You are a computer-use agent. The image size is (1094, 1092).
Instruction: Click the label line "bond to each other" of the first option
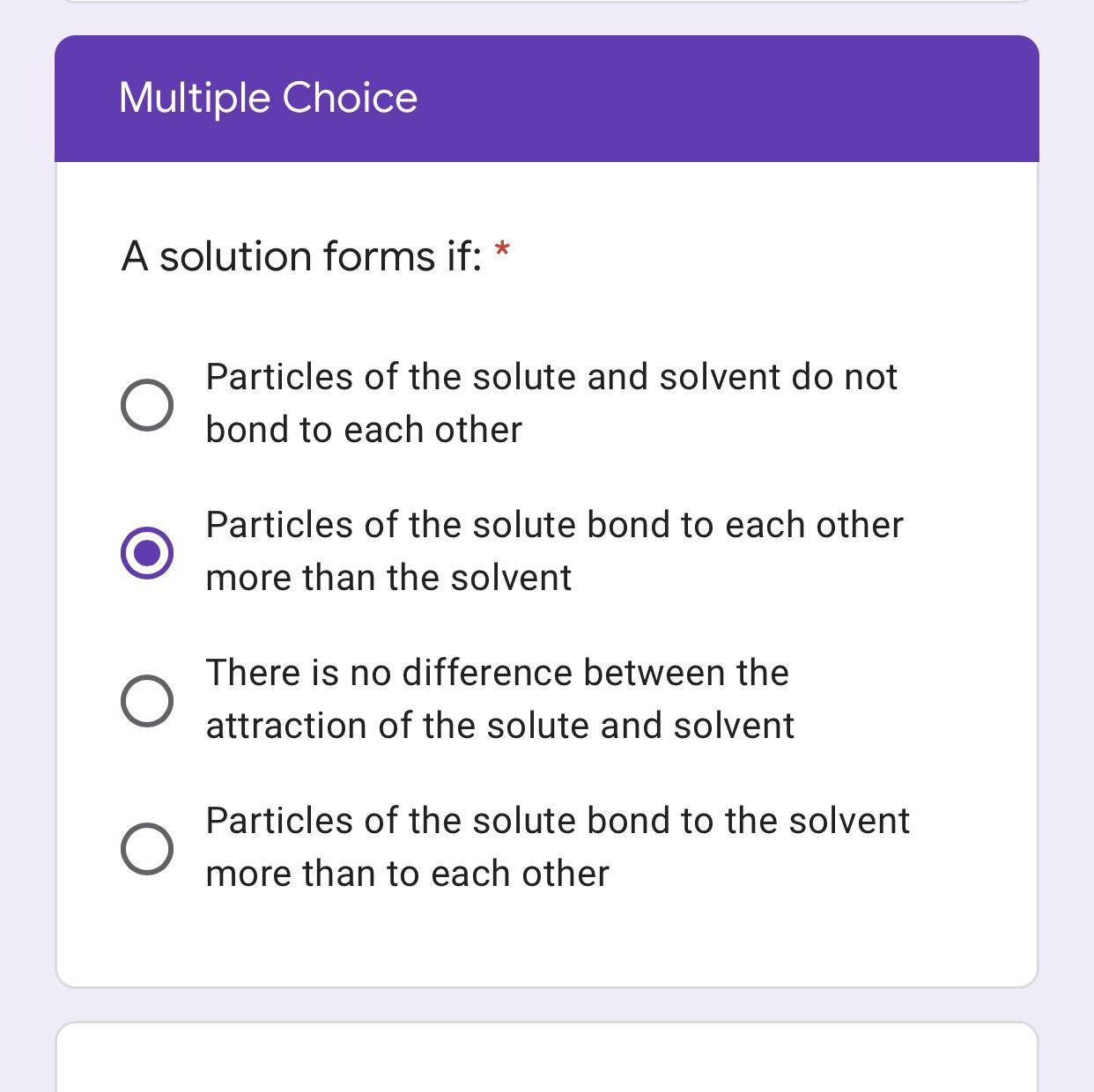[x=364, y=430]
